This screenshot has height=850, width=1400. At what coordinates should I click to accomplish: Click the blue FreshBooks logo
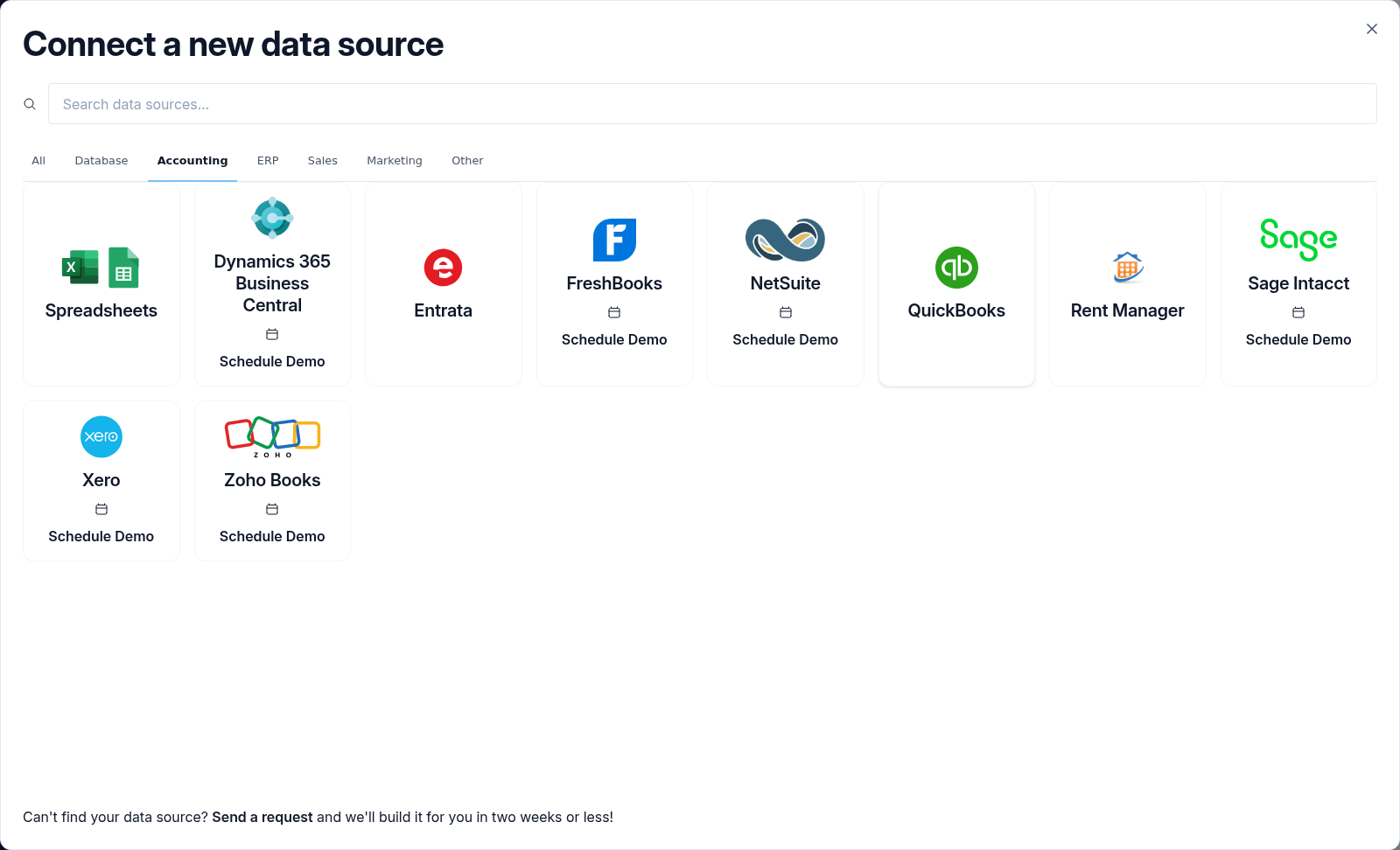point(614,240)
